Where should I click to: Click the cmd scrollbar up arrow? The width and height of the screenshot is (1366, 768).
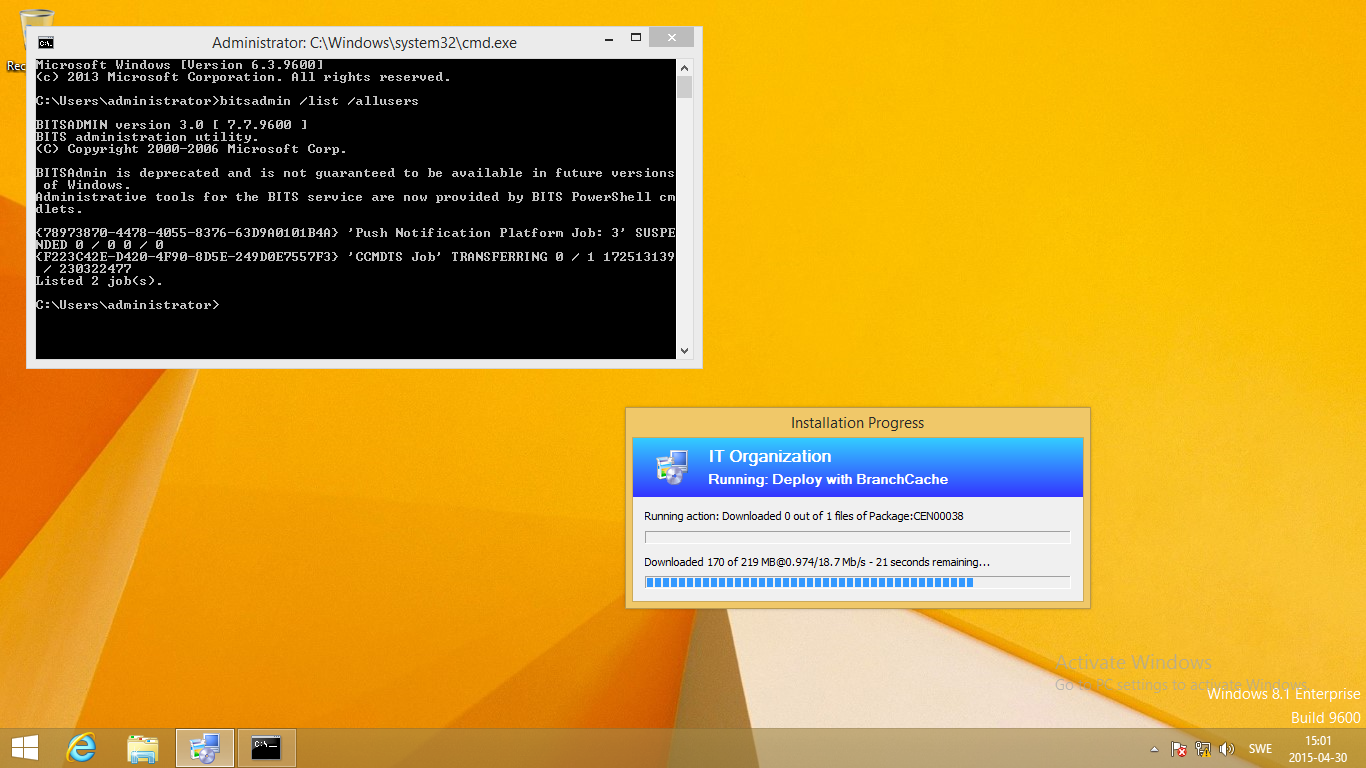685,68
